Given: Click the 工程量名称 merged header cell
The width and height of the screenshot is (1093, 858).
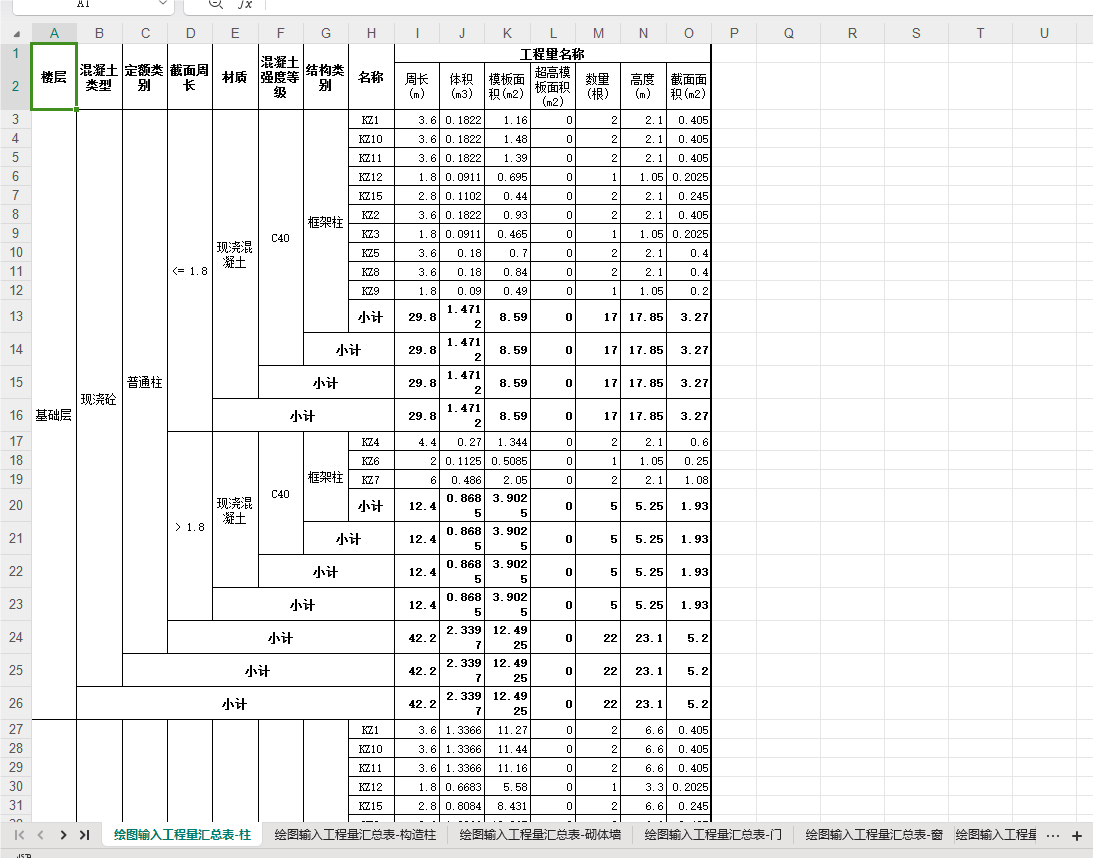Looking at the screenshot, I should pyautogui.click(x=553, y=54).
